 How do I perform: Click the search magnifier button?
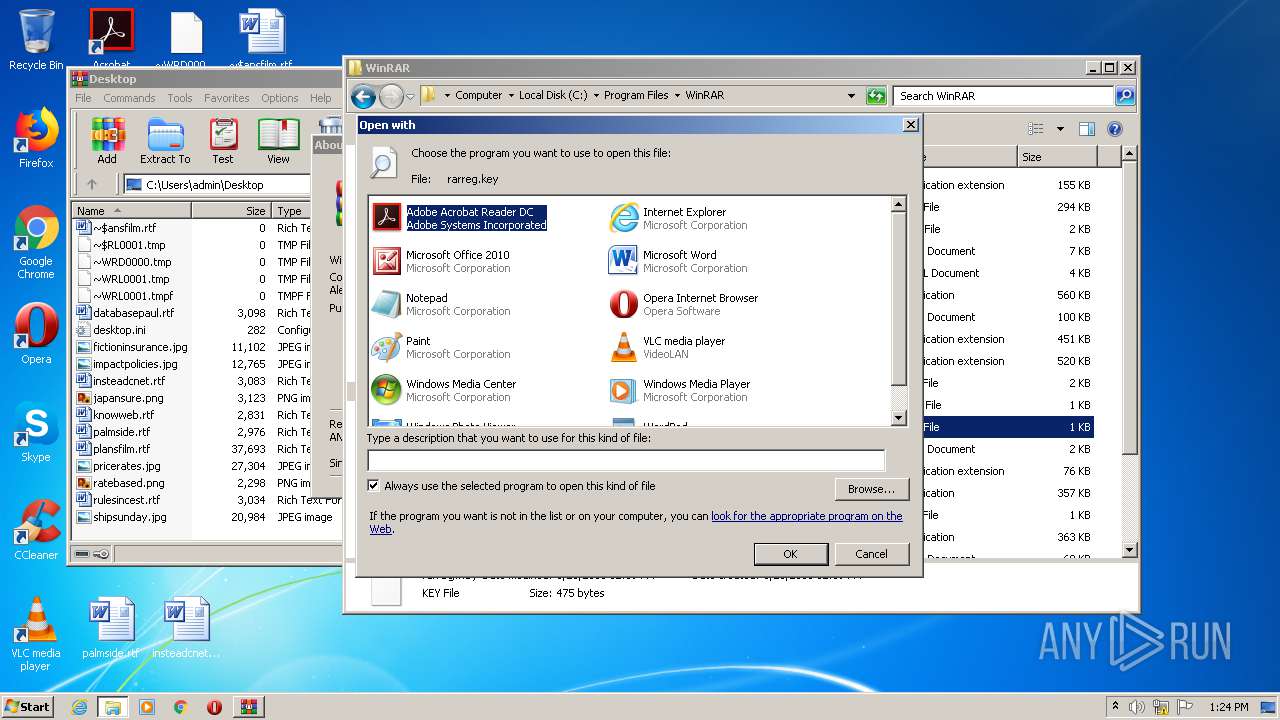[1125, 96]
